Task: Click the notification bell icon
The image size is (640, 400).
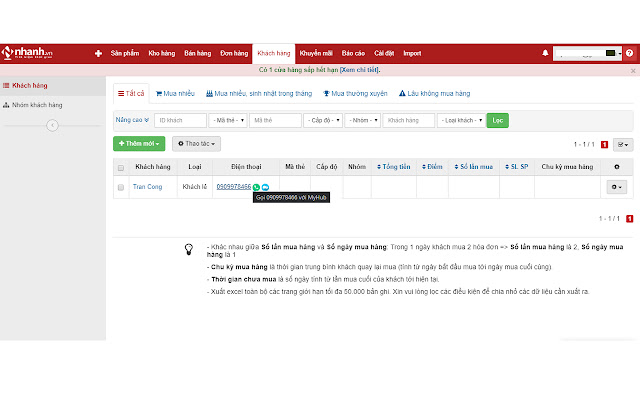Action: click(x=545, y=52)
